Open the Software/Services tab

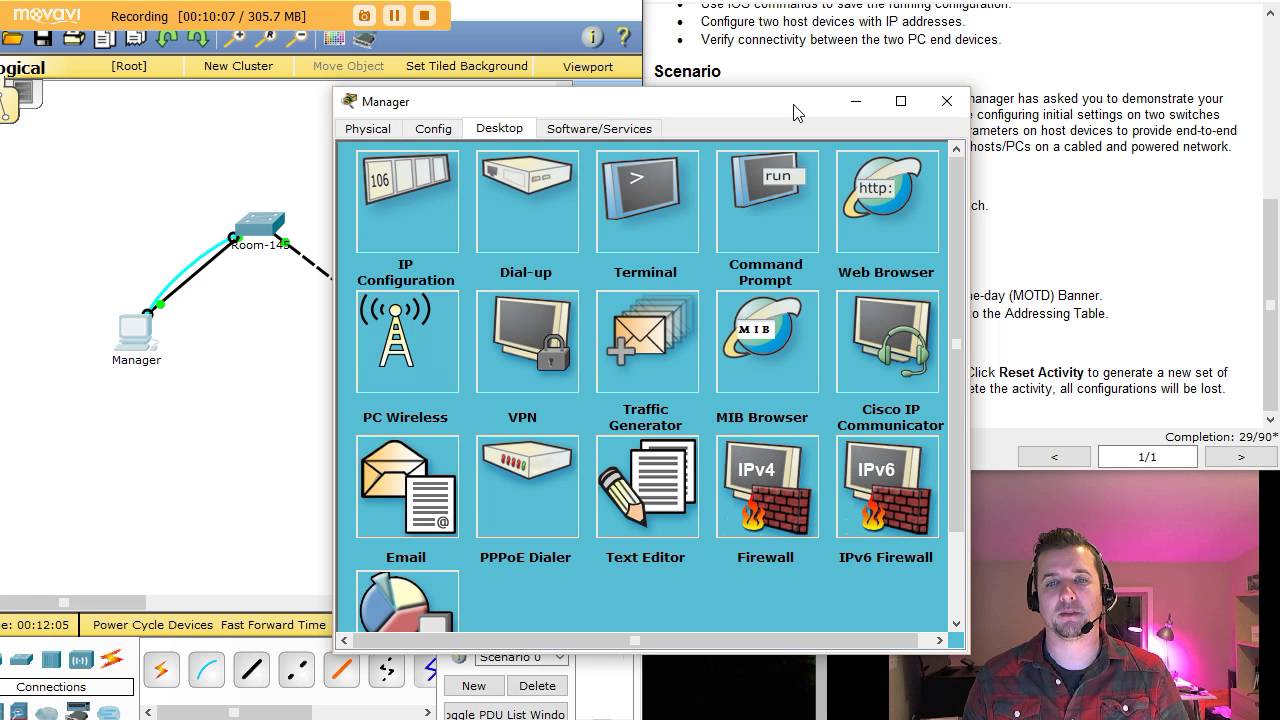point(599,129)
